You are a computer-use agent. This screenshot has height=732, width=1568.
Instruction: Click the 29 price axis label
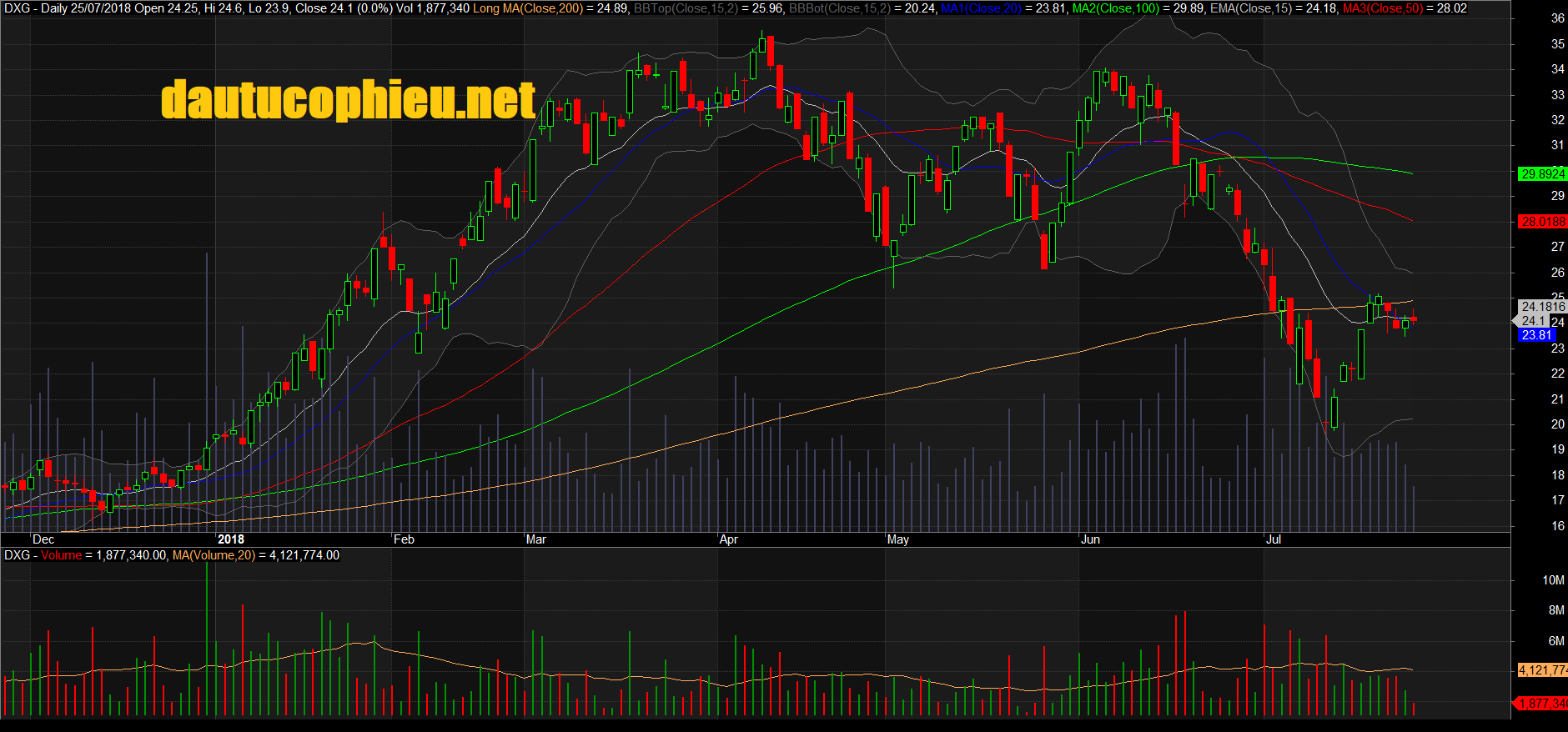tap(1557, 196)
